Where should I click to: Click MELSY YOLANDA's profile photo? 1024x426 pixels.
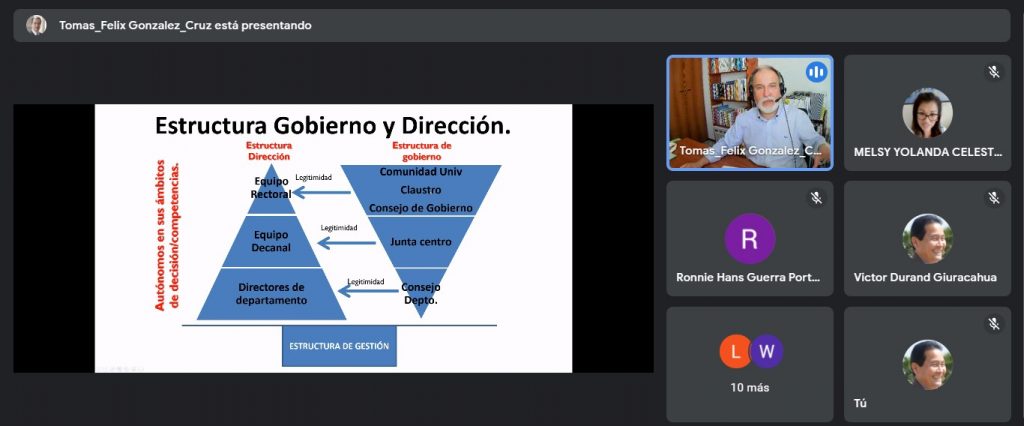tap(927, 112)
